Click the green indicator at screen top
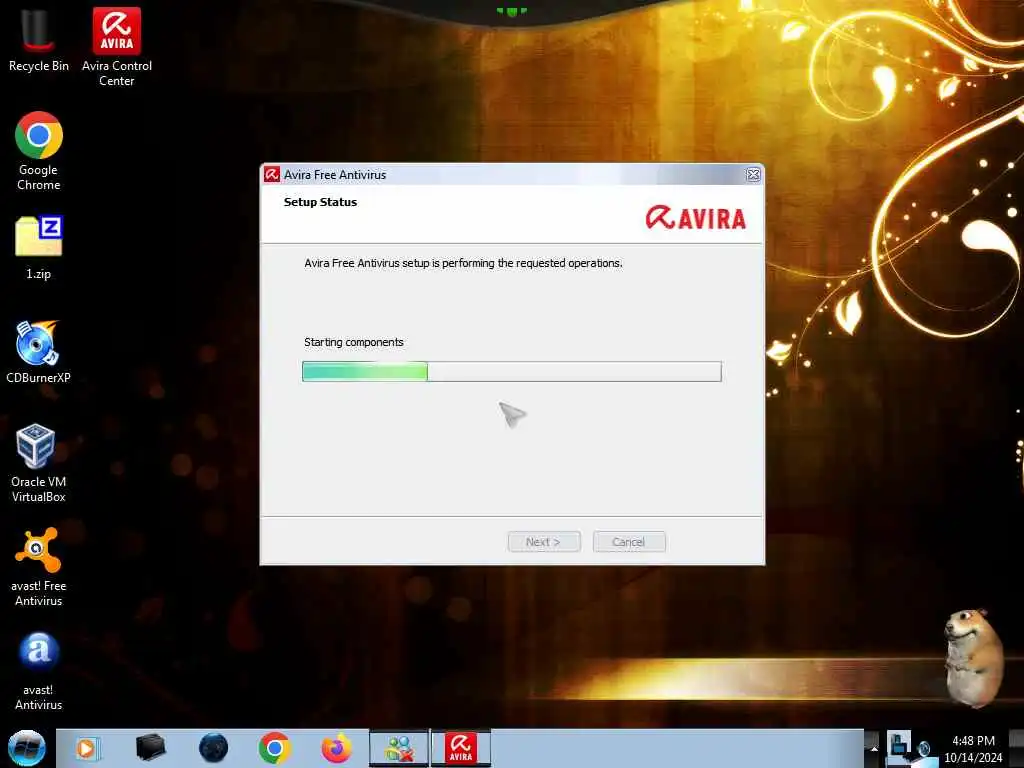The image size is (1024, 768). pos(511,11)
